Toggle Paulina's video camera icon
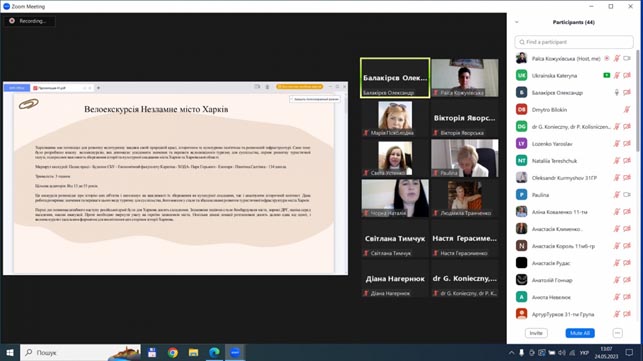Screen dimensions: 643x361 click(627, 195)
